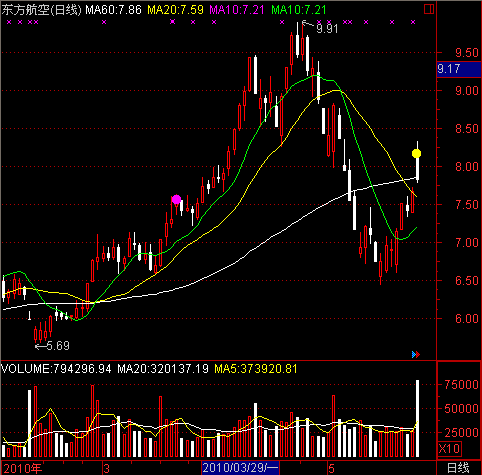Click the 50000 volume axis label

461,409
